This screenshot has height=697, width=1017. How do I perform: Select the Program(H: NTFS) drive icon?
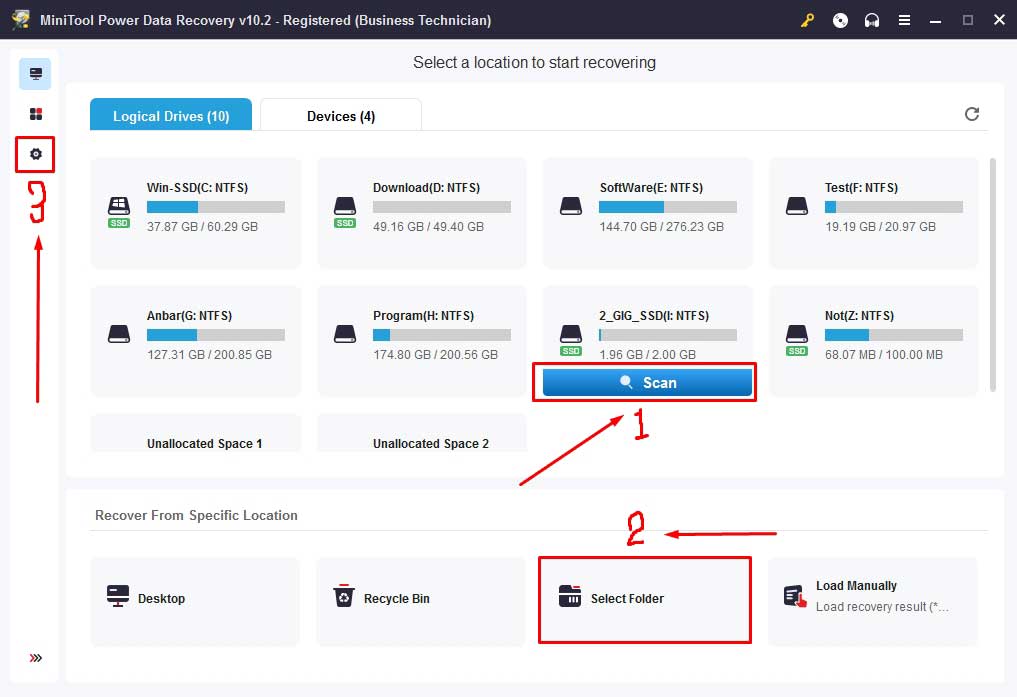click(x=345, y=335)
